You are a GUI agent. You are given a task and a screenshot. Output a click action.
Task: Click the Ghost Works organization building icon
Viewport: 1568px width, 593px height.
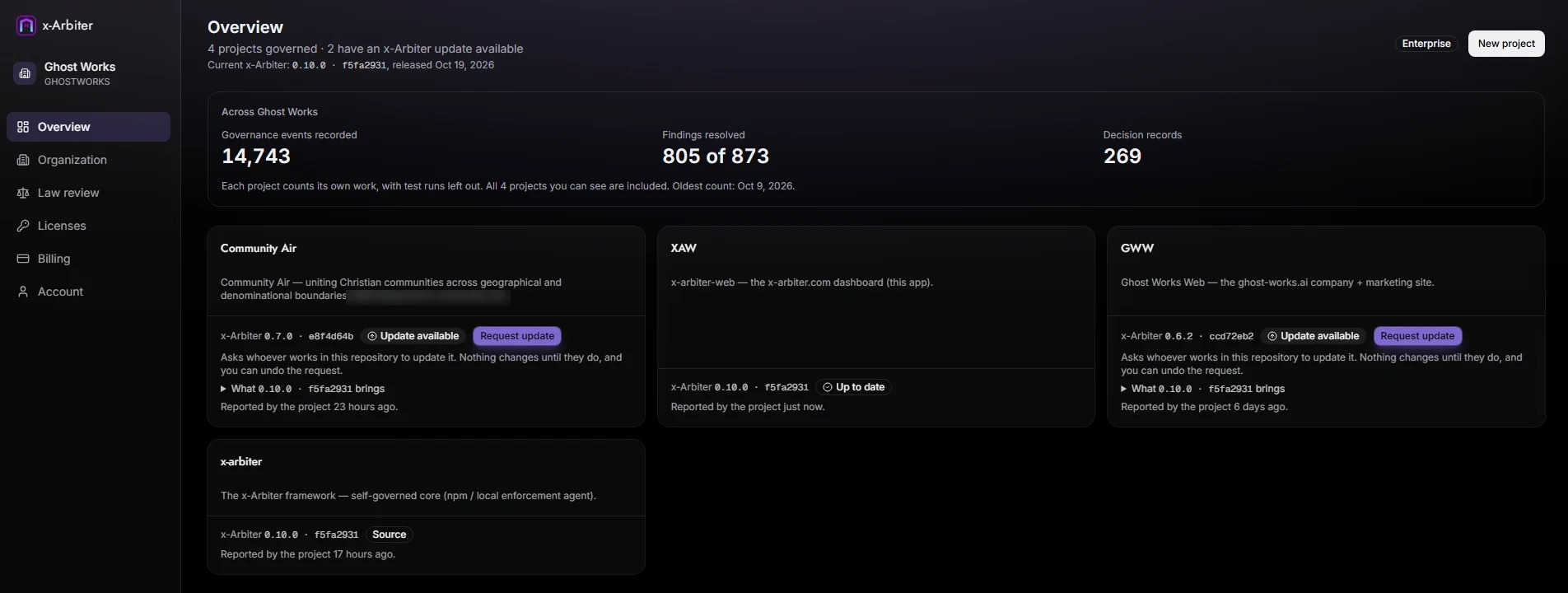tap(26, 73)
